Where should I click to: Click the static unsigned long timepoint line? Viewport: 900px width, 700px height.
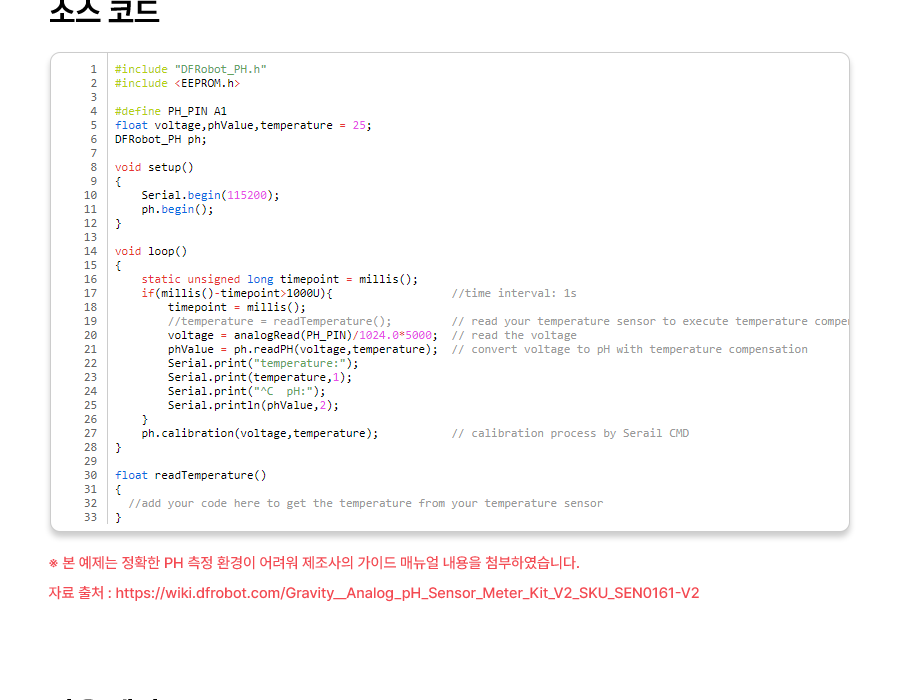[x=279, y=279]
